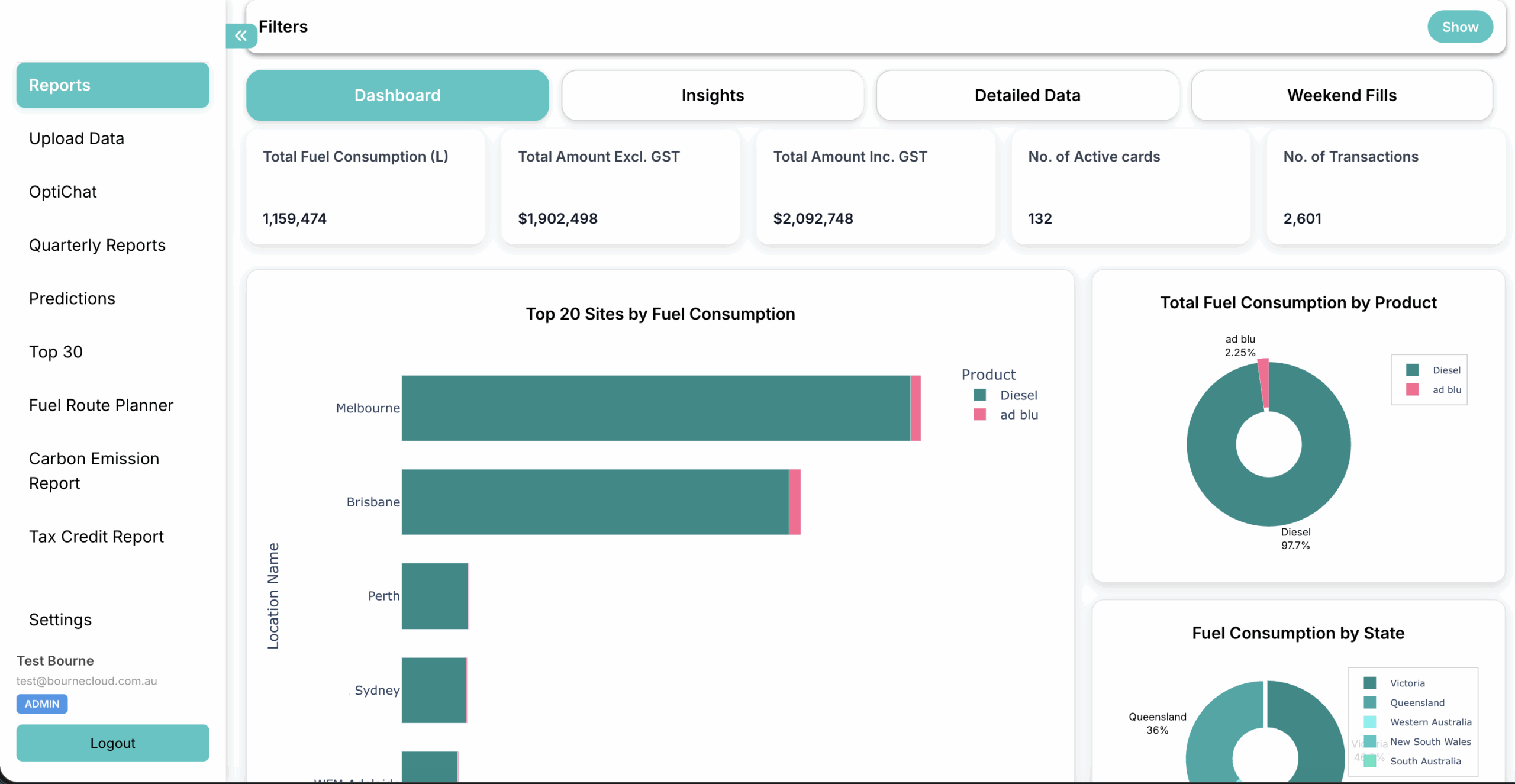
Task: Click the Brisbane ad blu bar segment
Action: pos(795,502)
